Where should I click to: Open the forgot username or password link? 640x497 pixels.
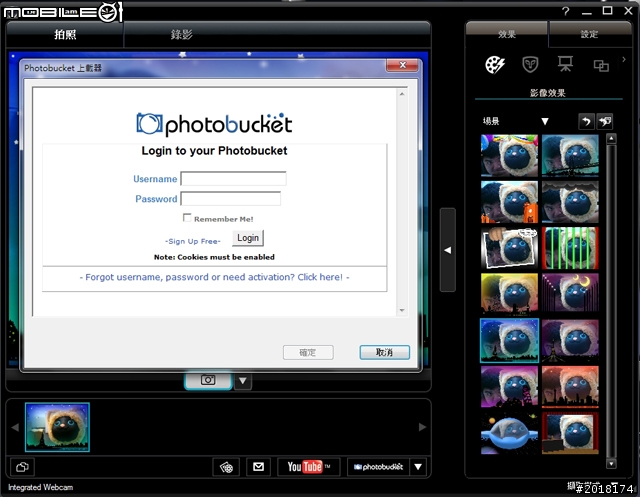tap(214, 277)
